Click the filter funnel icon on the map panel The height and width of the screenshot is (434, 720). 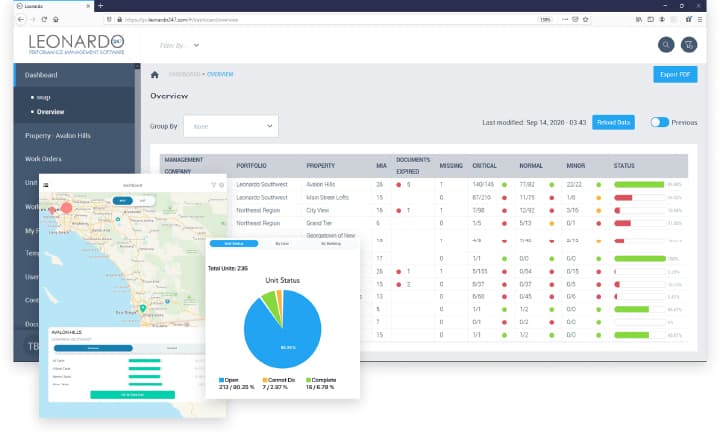point(213,185)
